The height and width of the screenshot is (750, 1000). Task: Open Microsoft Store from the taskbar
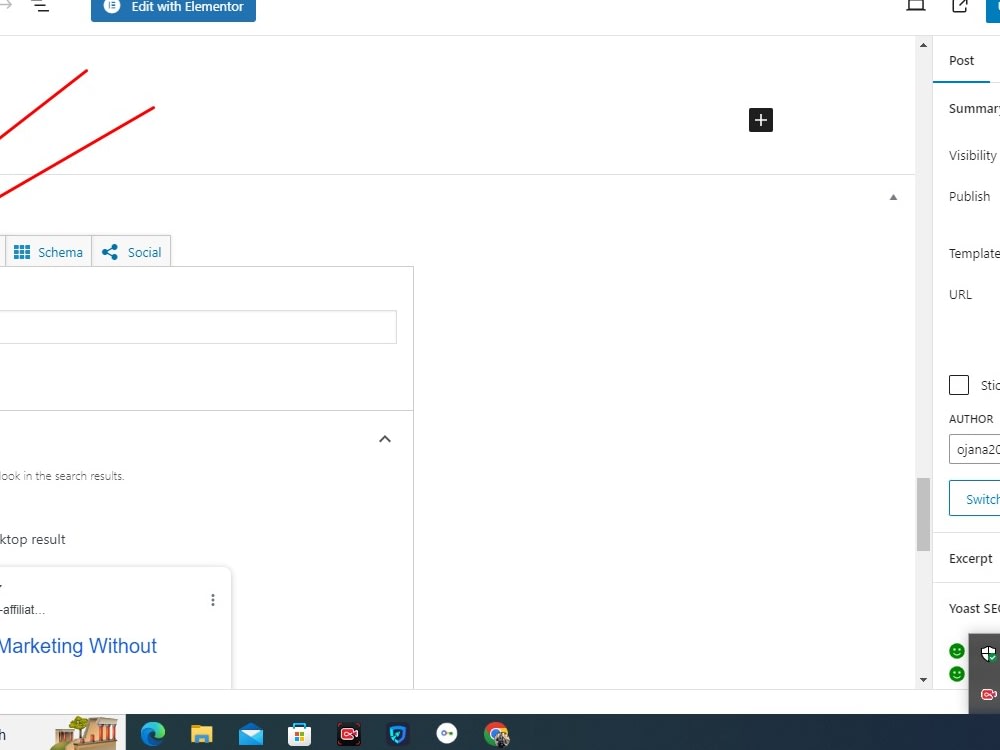(299, 735)
